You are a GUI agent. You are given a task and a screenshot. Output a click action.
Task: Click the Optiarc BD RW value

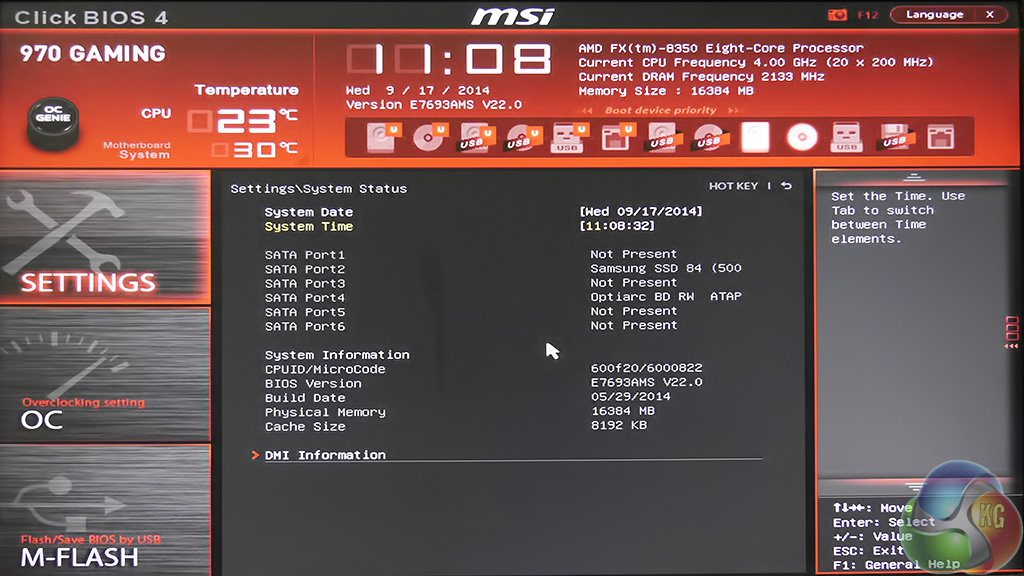pos(665,296)
